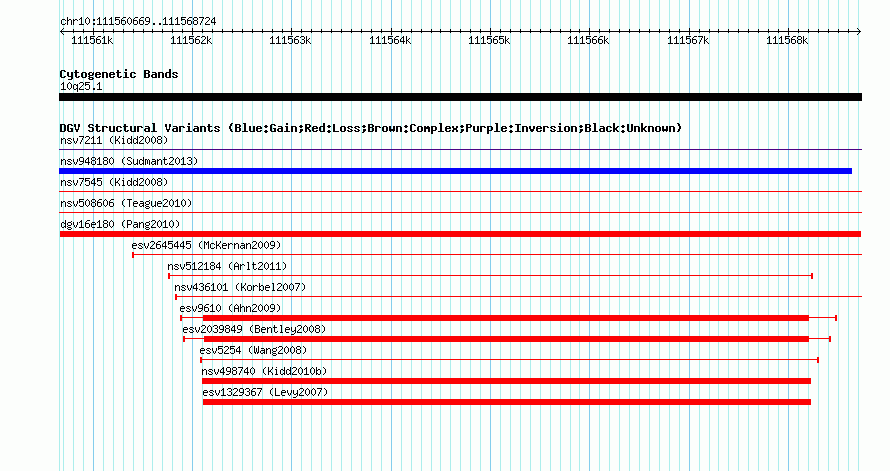890x471 pixels.
Task: Click the thin red line under nsv7545
Action: tap(460, 192)
